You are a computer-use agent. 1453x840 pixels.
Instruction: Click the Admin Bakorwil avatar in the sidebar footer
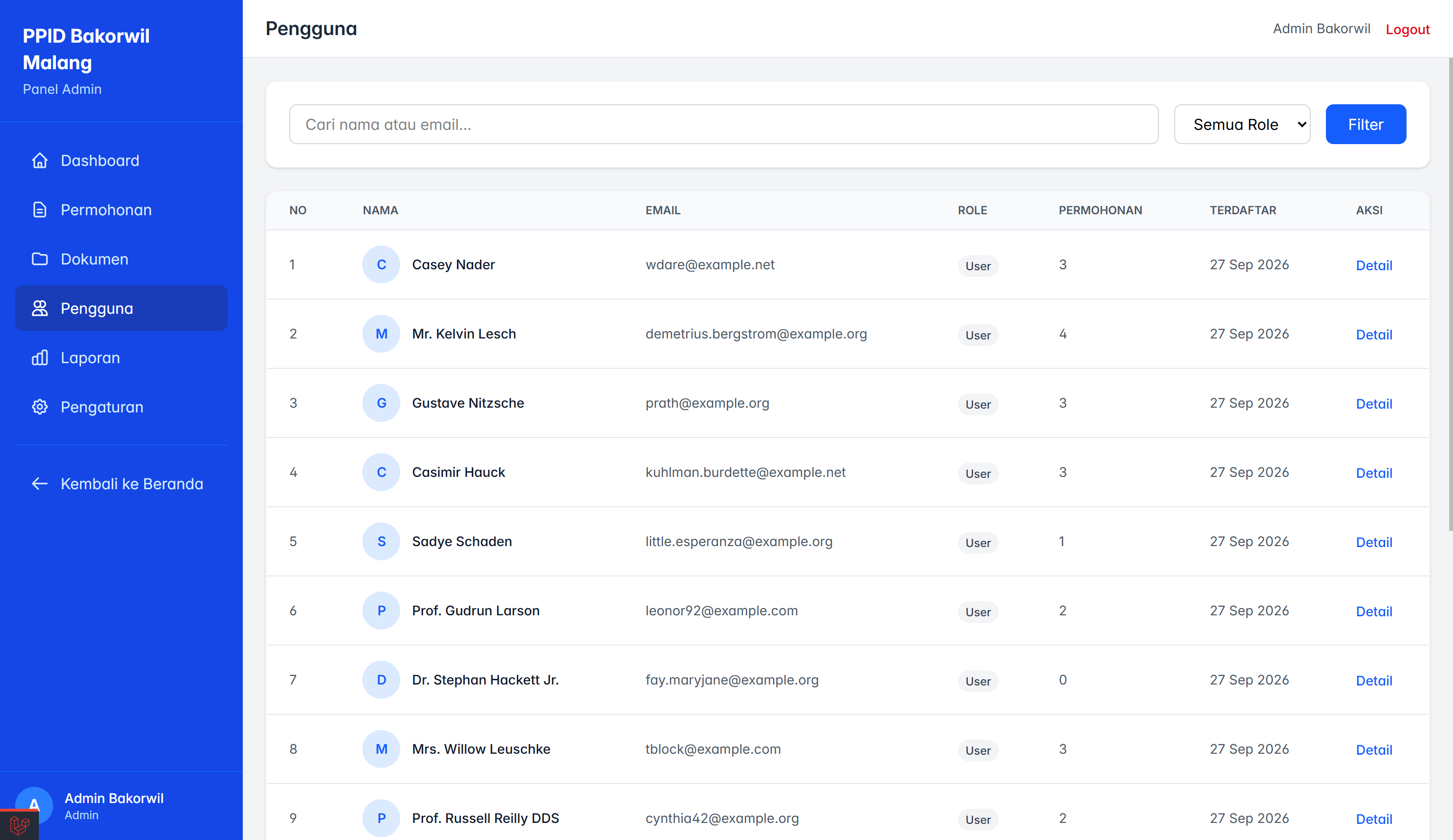click(34, 805)
